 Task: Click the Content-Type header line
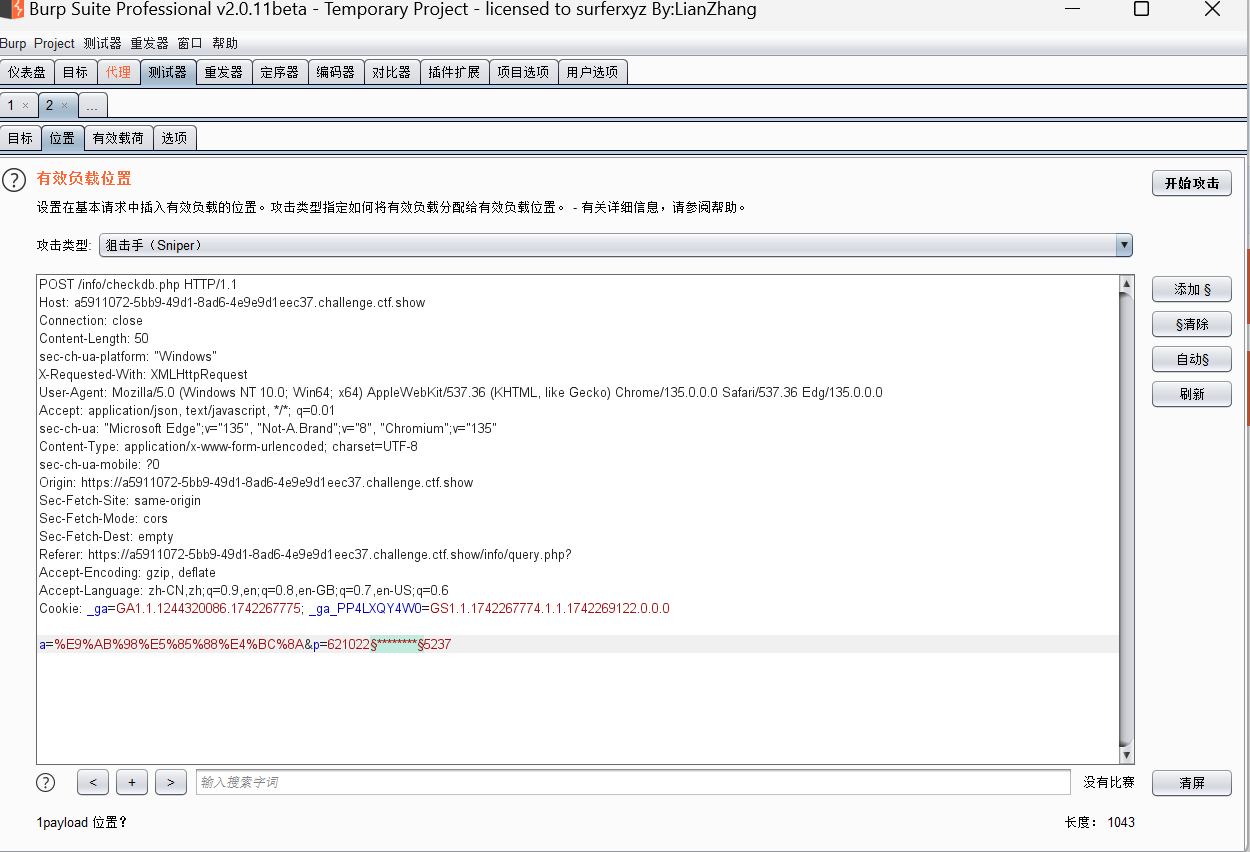[x=228, y=446]
